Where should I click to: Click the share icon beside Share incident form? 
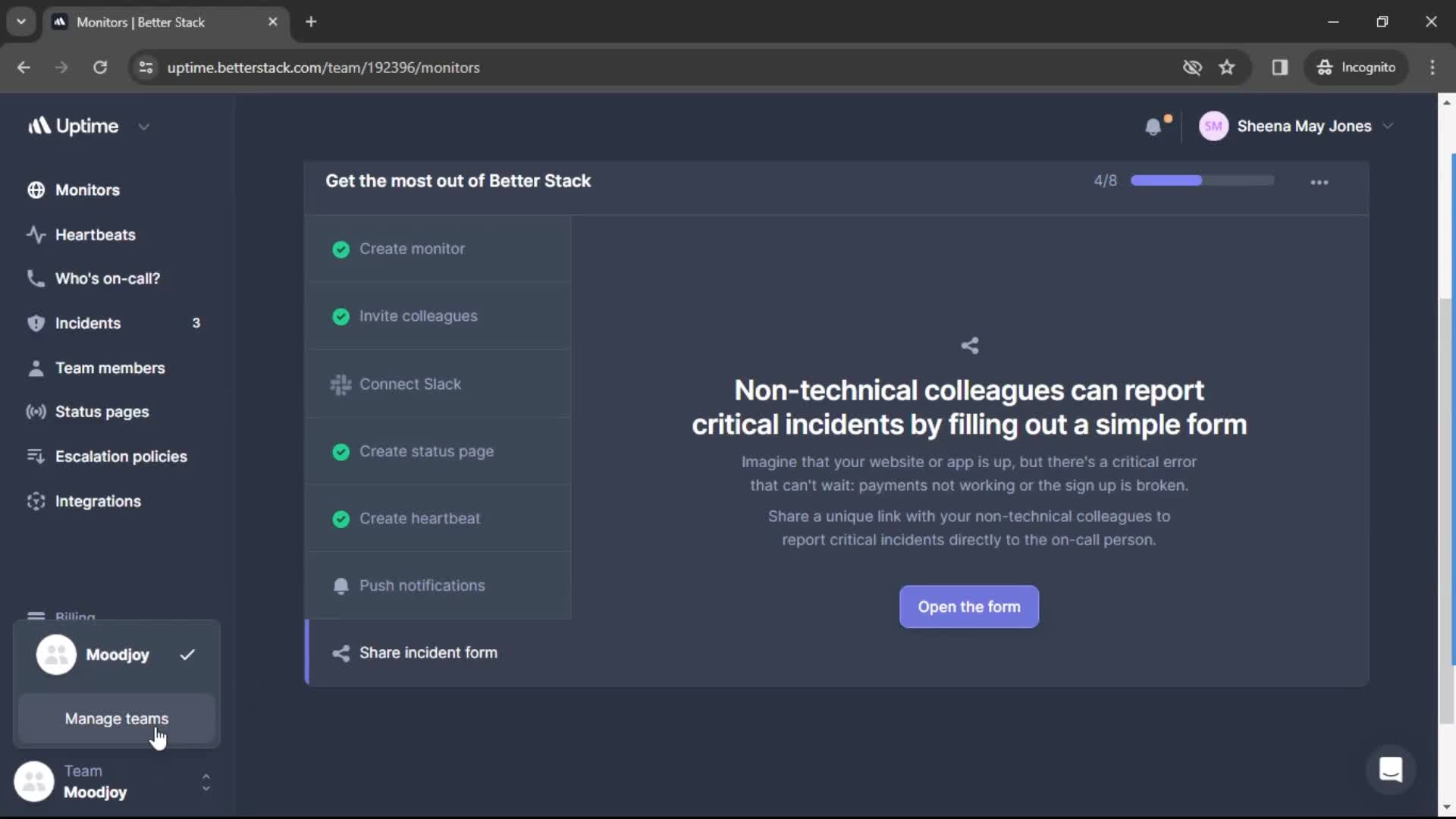point(341,653)
